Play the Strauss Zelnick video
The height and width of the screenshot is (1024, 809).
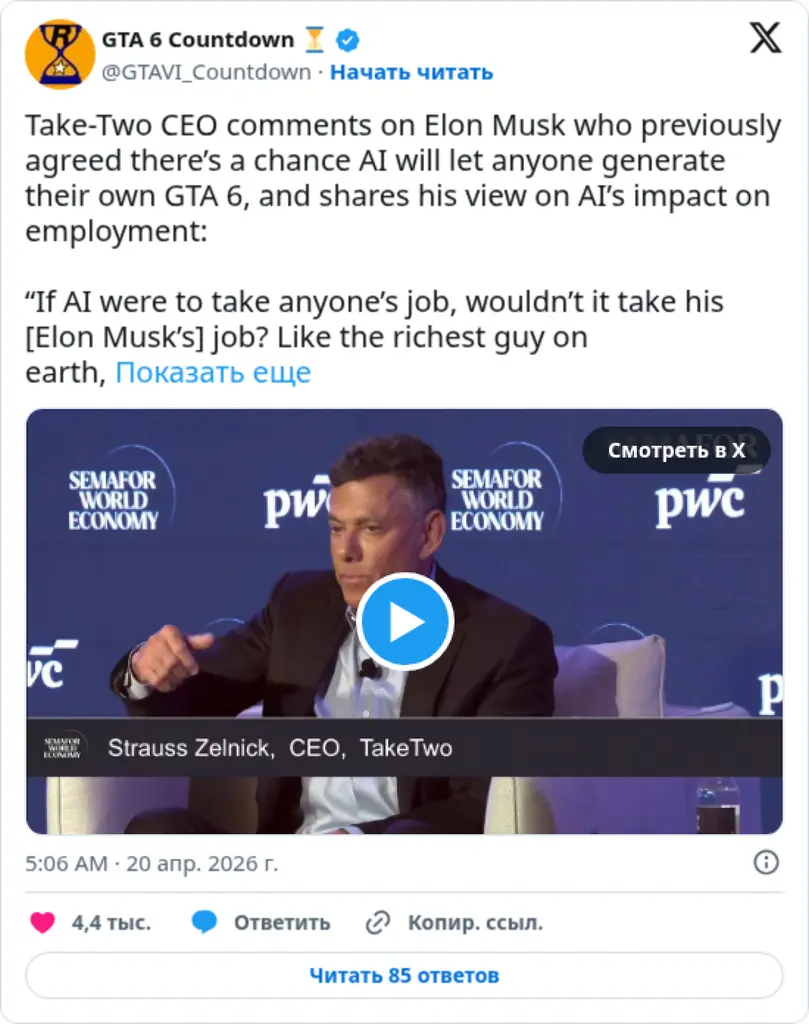tap(405, 622)
